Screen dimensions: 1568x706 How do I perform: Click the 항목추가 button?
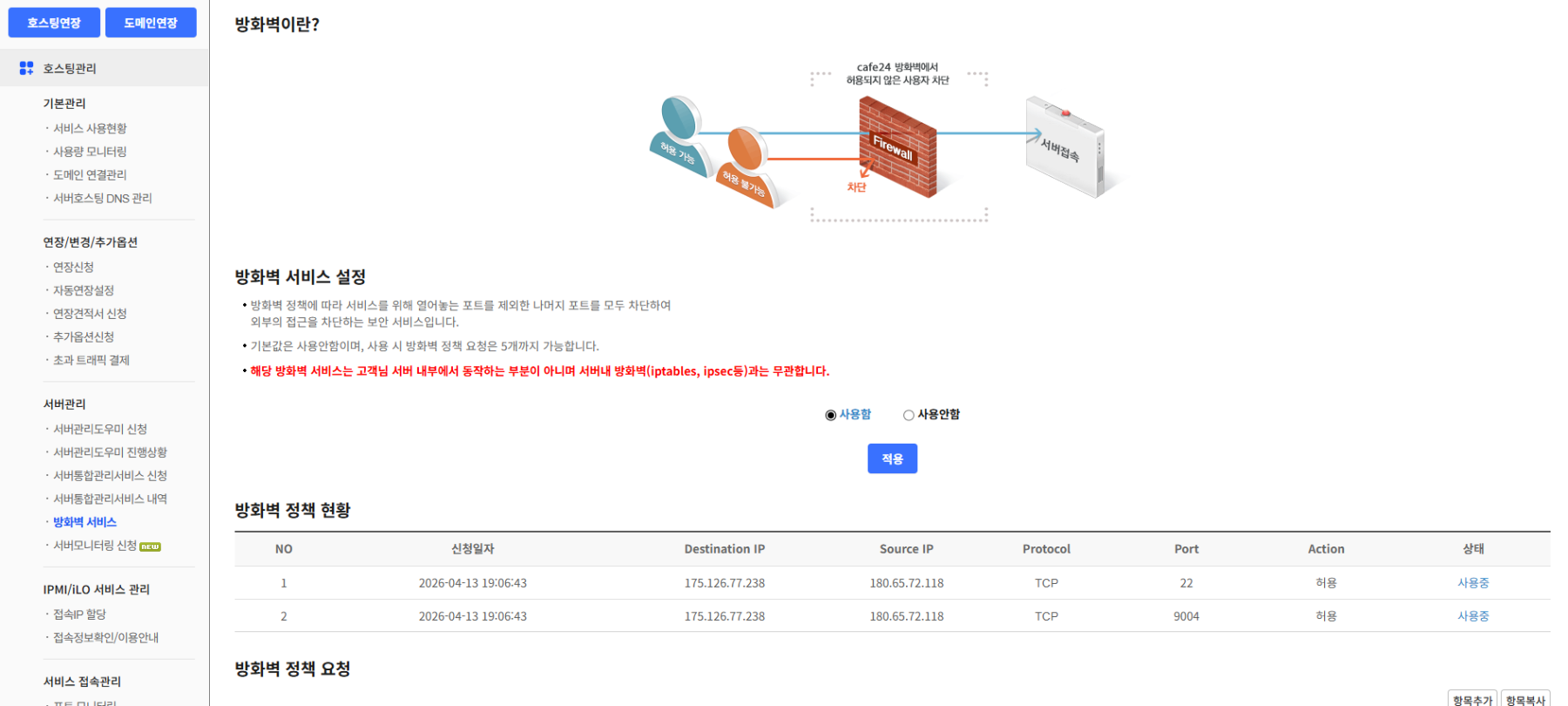(1472, 699)
